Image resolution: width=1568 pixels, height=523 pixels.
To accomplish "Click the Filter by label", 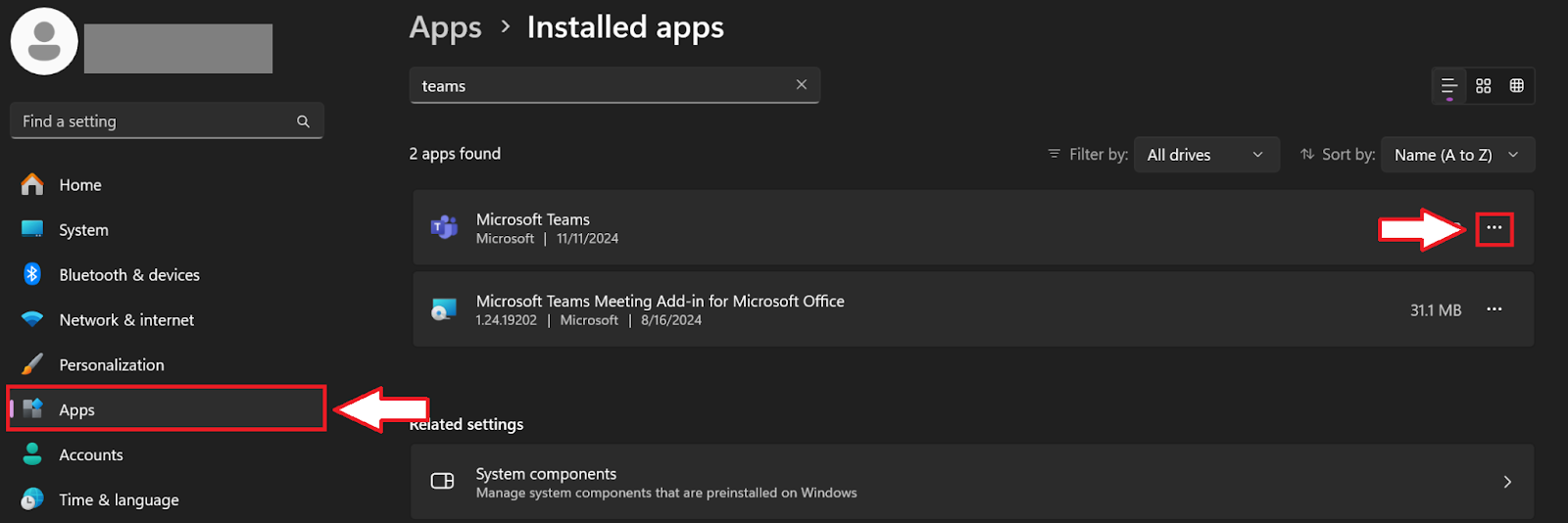I will [1099, 155].
